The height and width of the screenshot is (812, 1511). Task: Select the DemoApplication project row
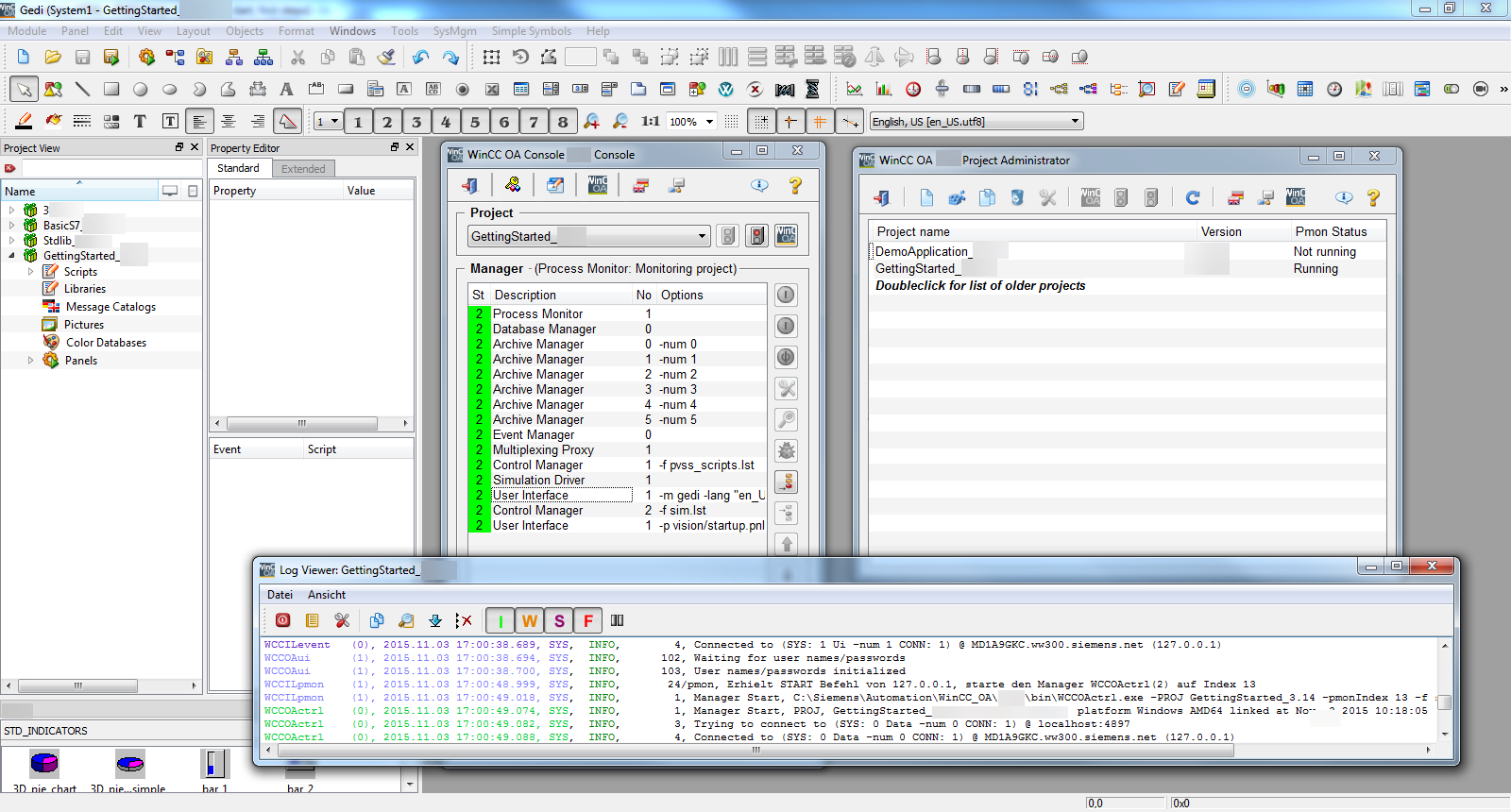click(x=922, y=251)
